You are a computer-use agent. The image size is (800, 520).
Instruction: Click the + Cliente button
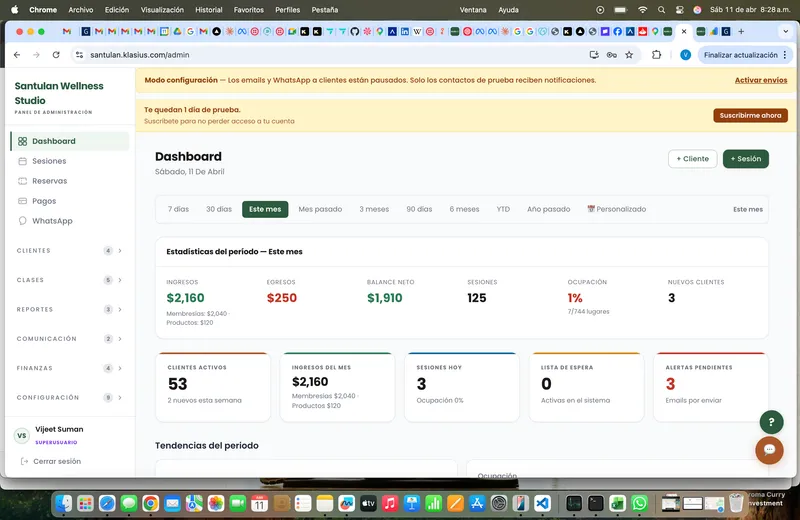[692, 159]
